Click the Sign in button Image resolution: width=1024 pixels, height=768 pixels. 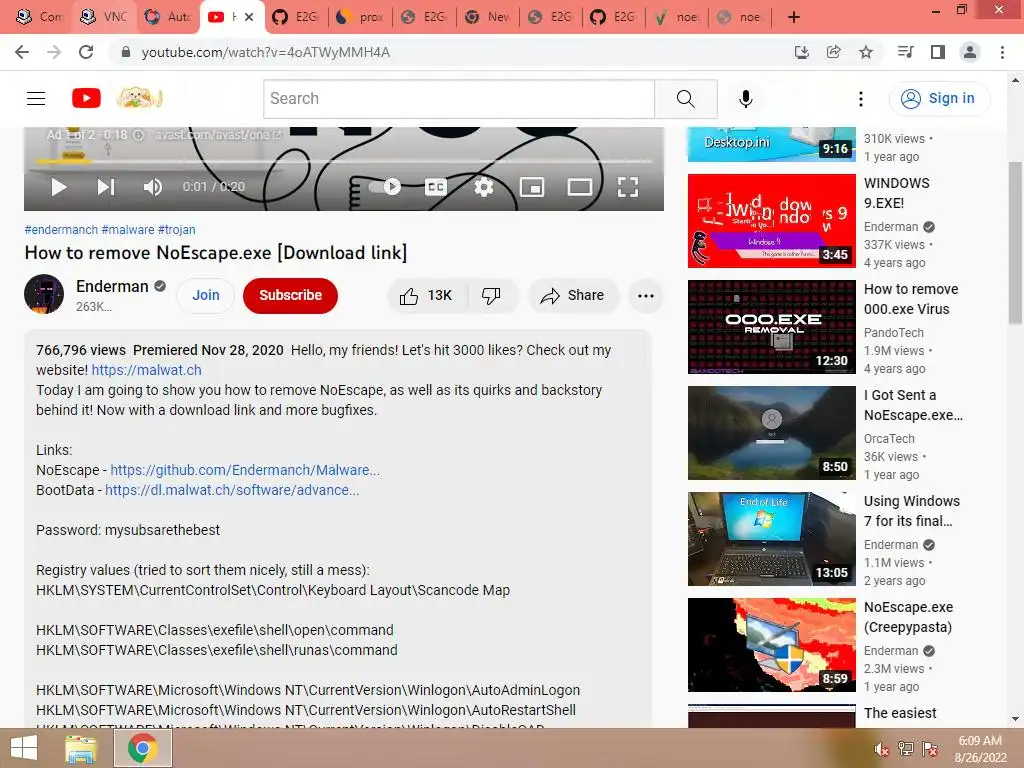click(x=939, y=99)
